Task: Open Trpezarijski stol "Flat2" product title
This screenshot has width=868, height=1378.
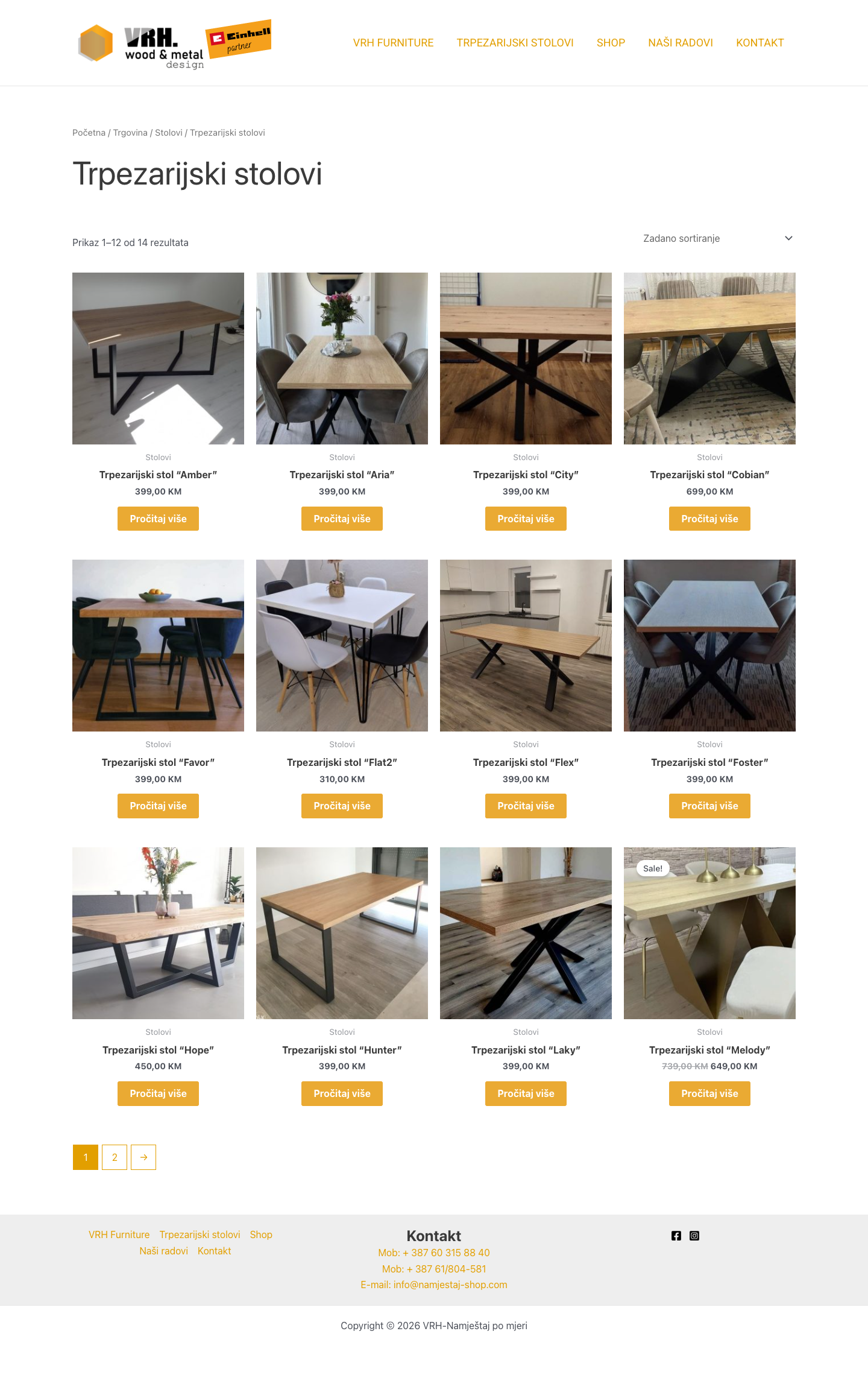Action: click(342, 762)
